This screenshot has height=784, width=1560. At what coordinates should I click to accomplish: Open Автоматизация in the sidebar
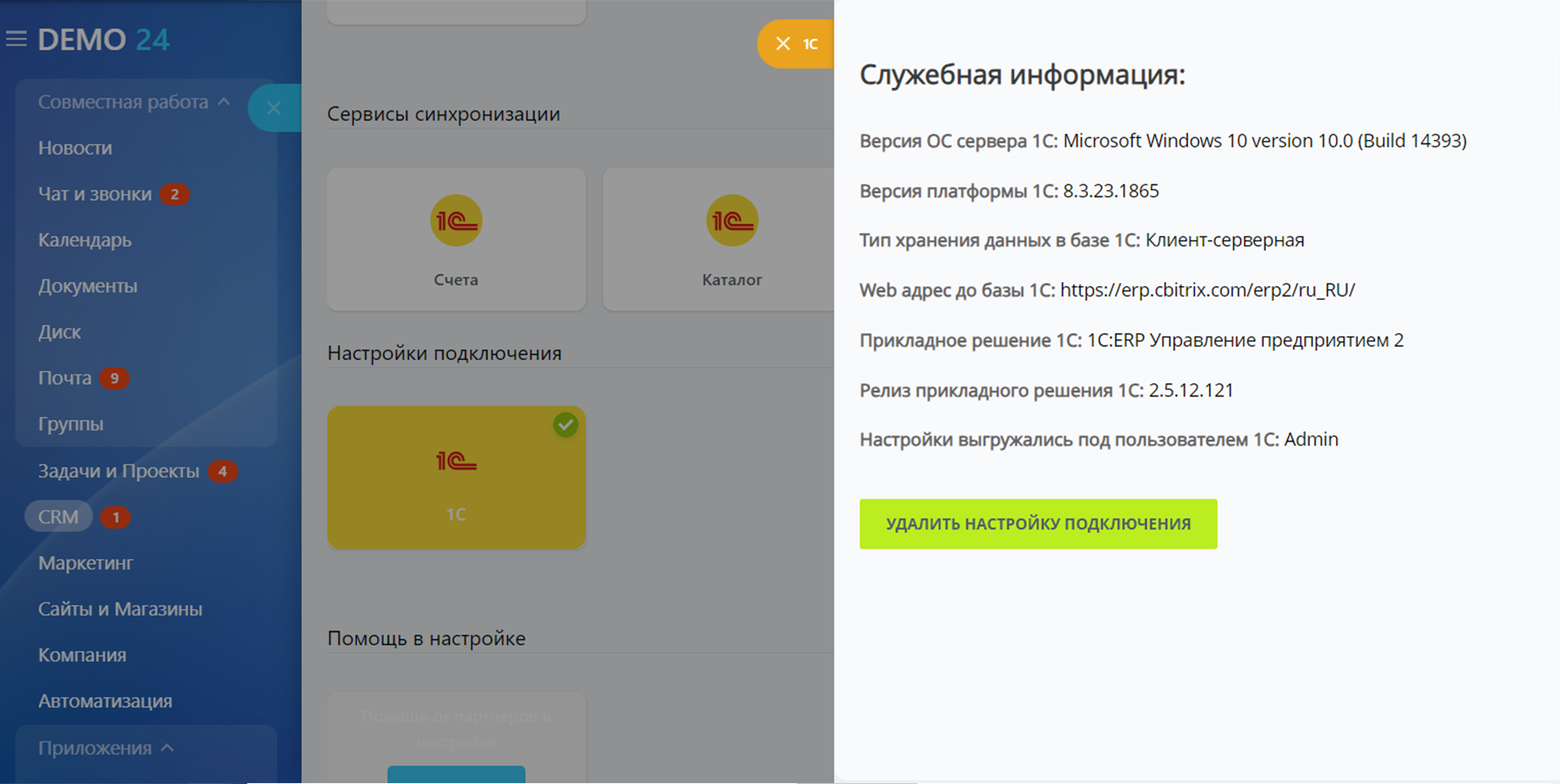point(105,701)
